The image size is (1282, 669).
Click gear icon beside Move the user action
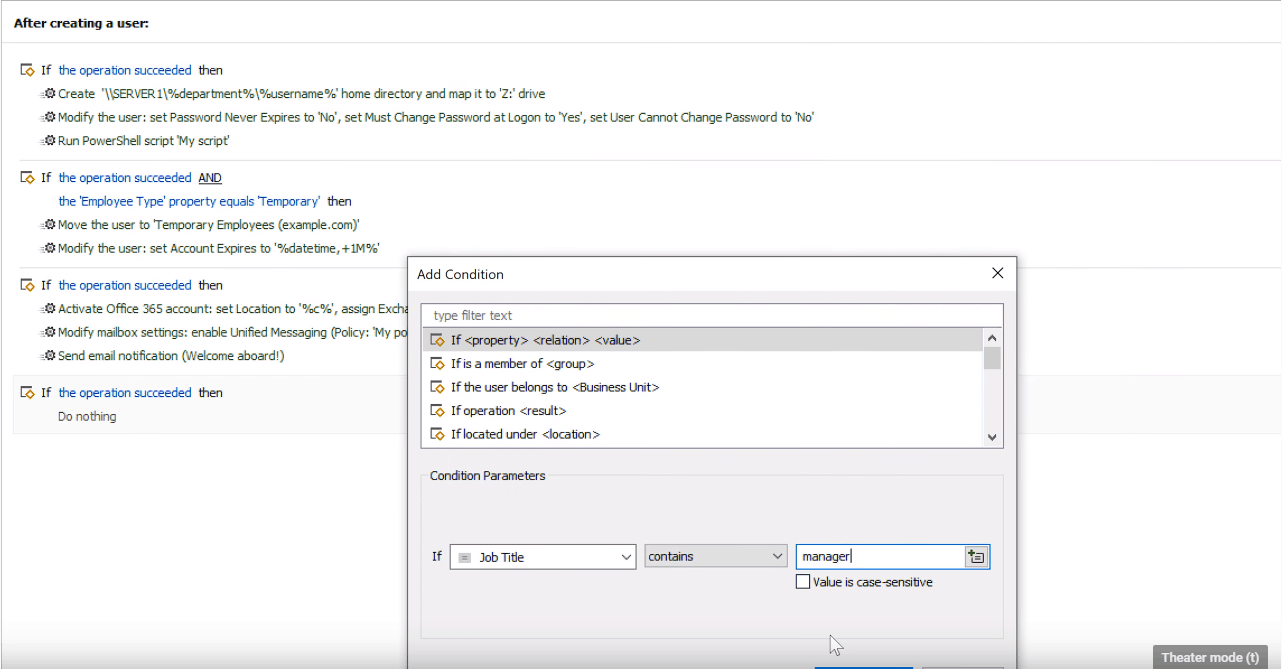point(49,225)
